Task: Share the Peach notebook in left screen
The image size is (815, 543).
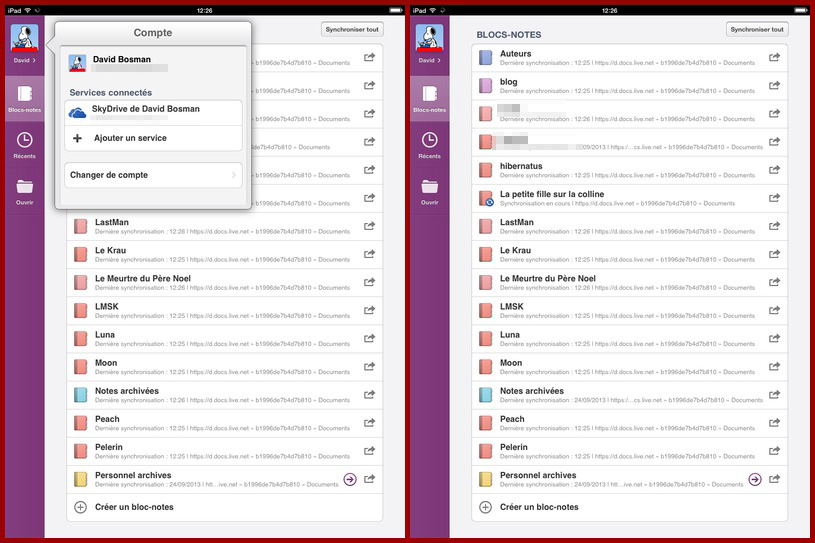Action: click(370, 422)
